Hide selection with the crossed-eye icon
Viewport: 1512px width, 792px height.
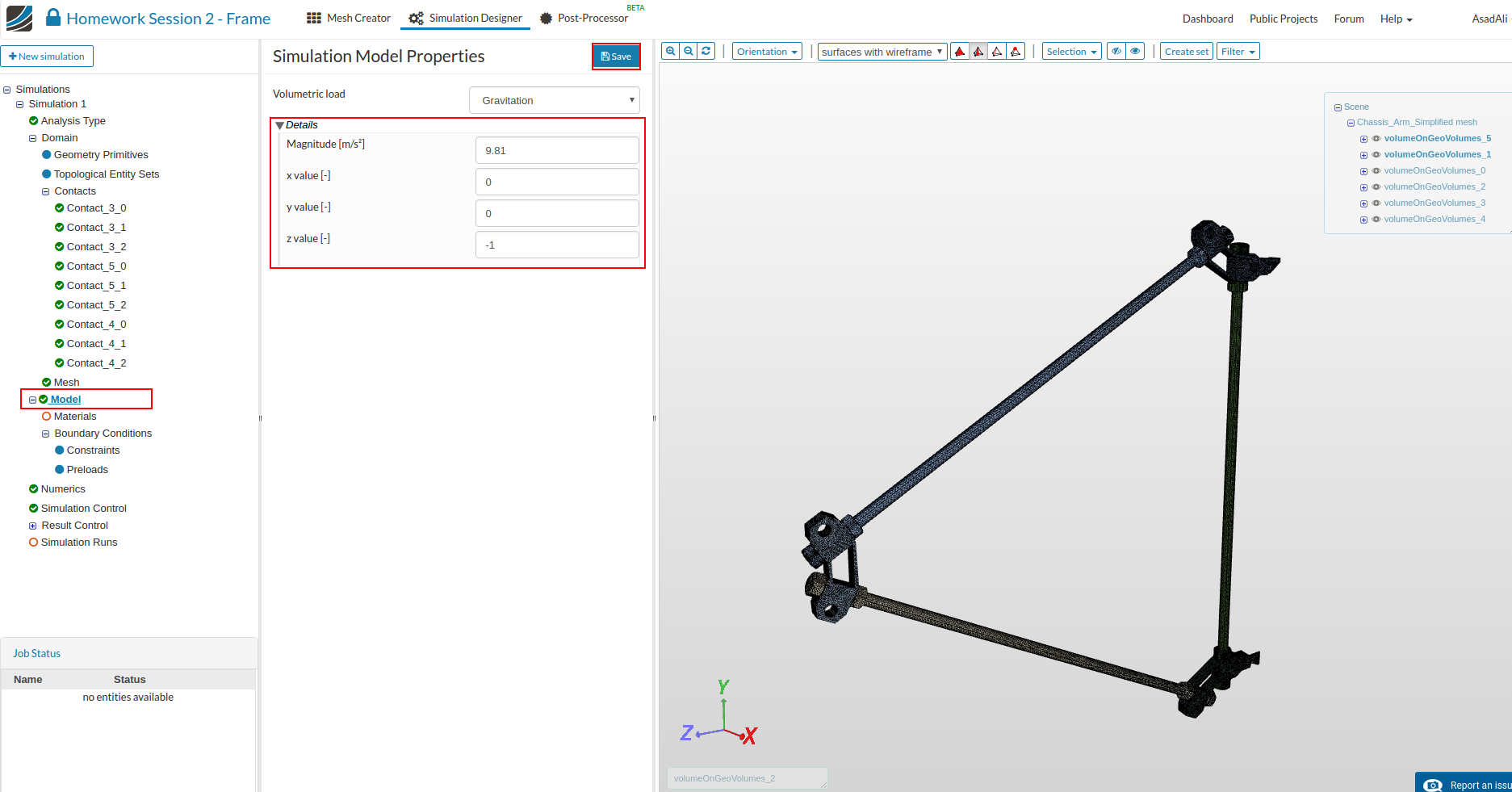click(1116, 51)
